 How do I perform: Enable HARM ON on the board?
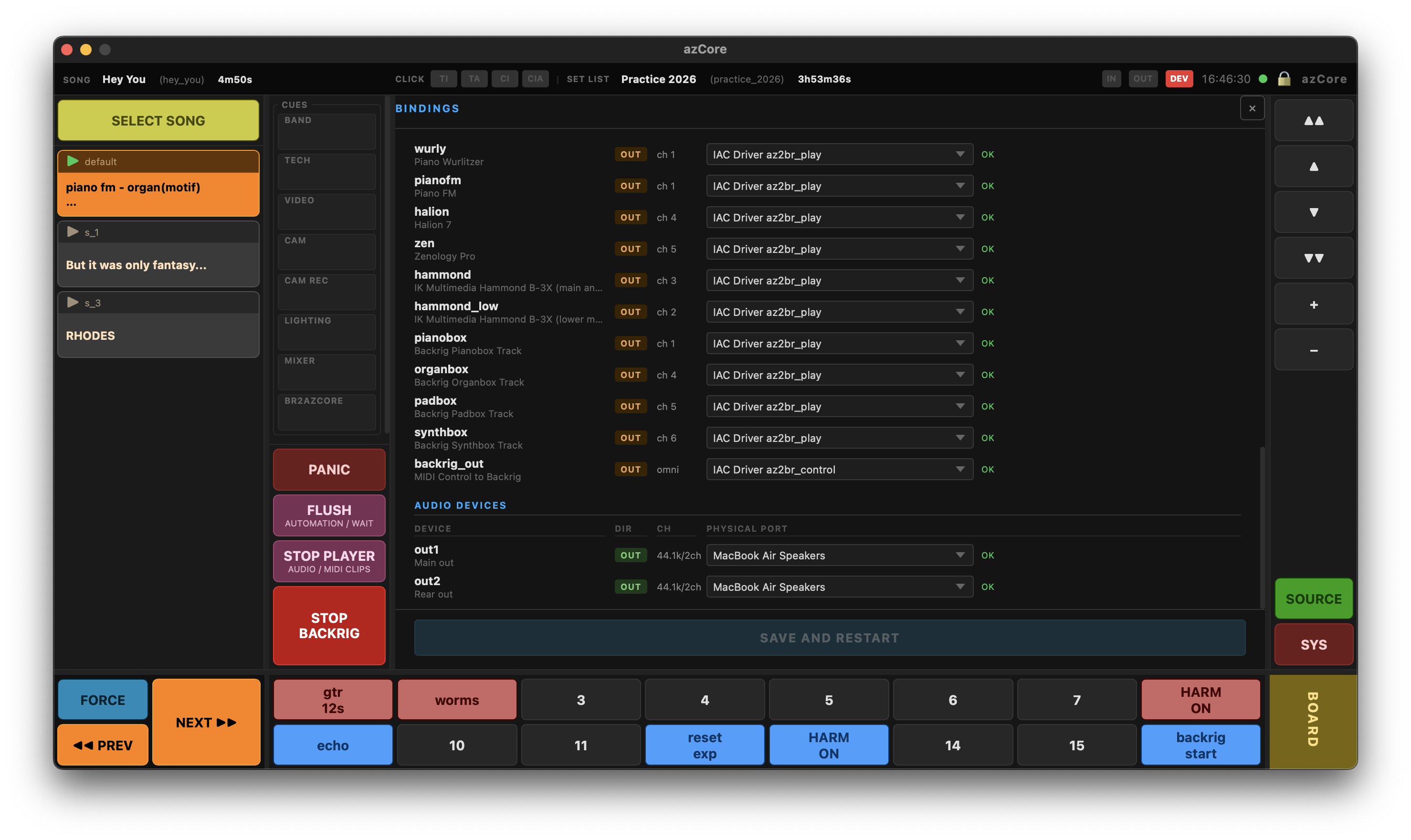(1201, 699)
